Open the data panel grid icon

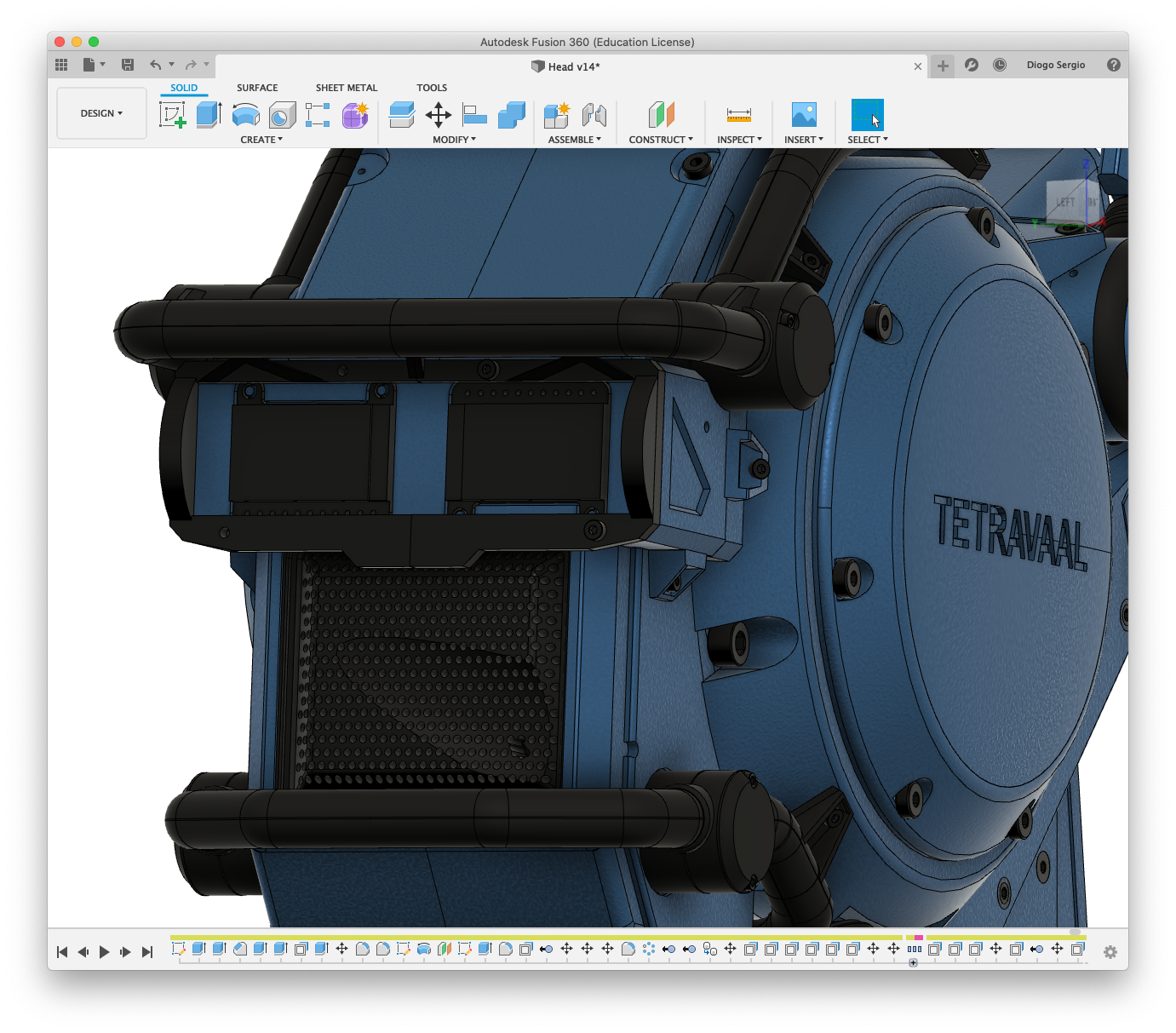tap(61, 65)
